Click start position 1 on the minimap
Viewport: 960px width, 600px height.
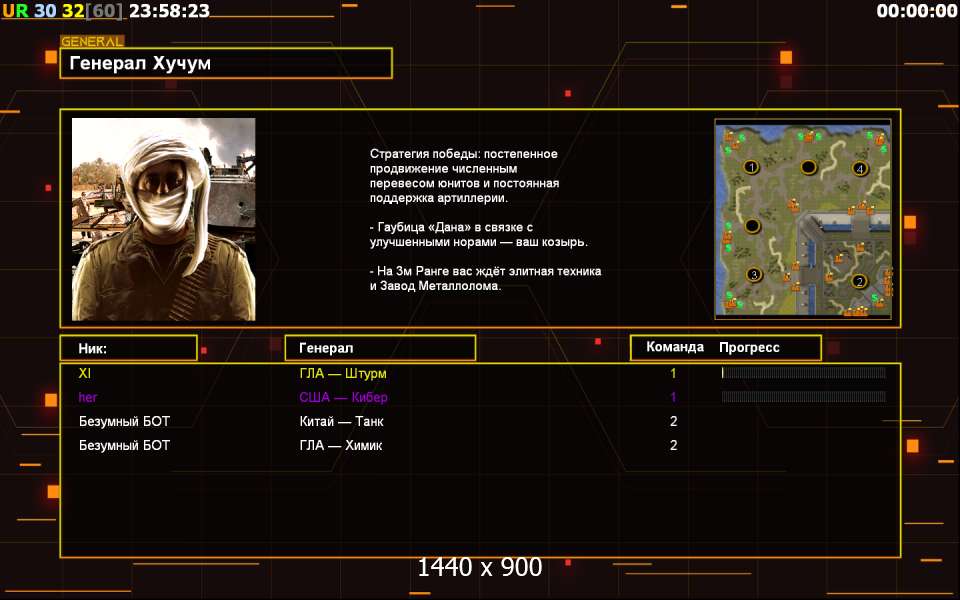pos(751,166)
